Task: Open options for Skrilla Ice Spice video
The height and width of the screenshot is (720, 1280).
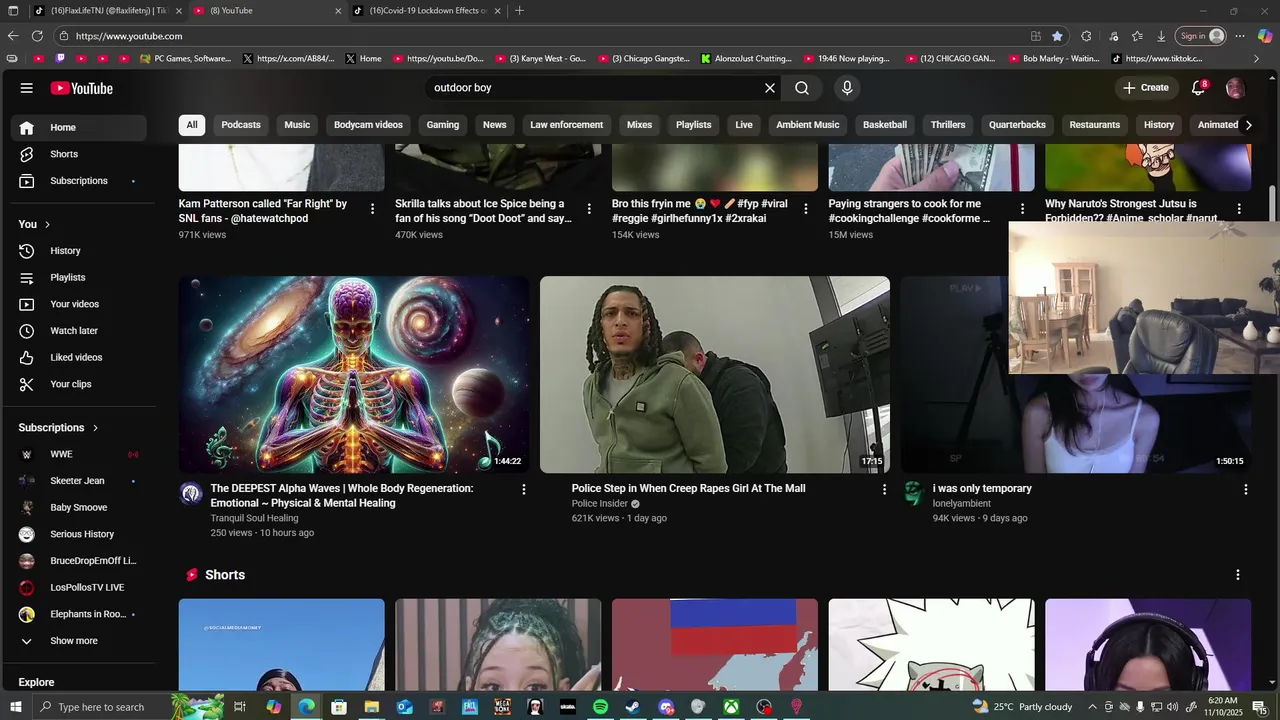Action: point(589,209)
